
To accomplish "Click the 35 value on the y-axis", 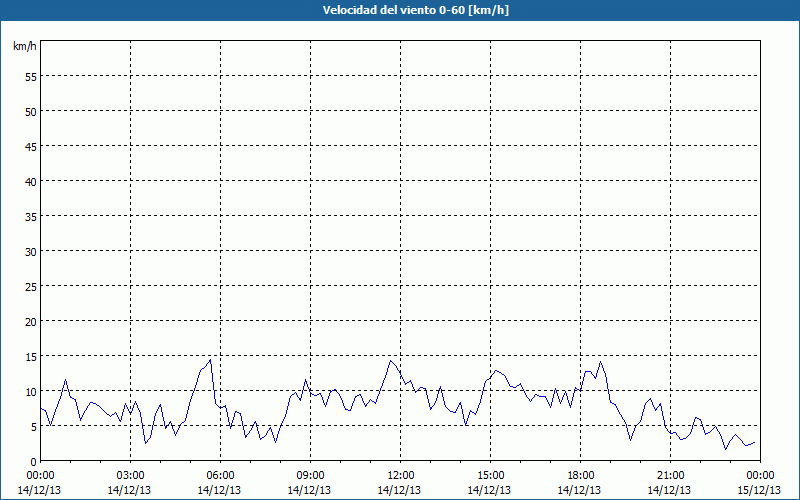I will click(31, 216).
